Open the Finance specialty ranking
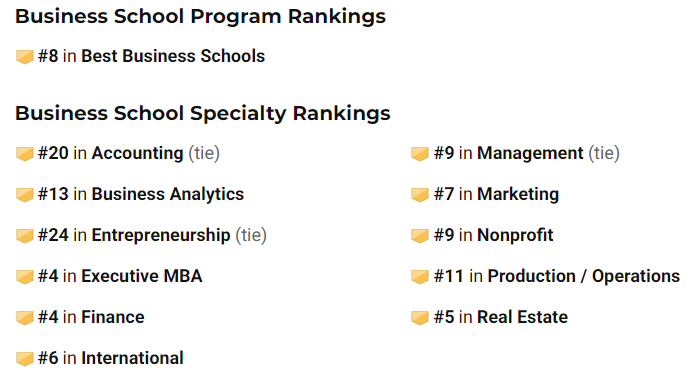Viewport: 694px width, 375px height. pyautogui.click(x=113, y=317)
